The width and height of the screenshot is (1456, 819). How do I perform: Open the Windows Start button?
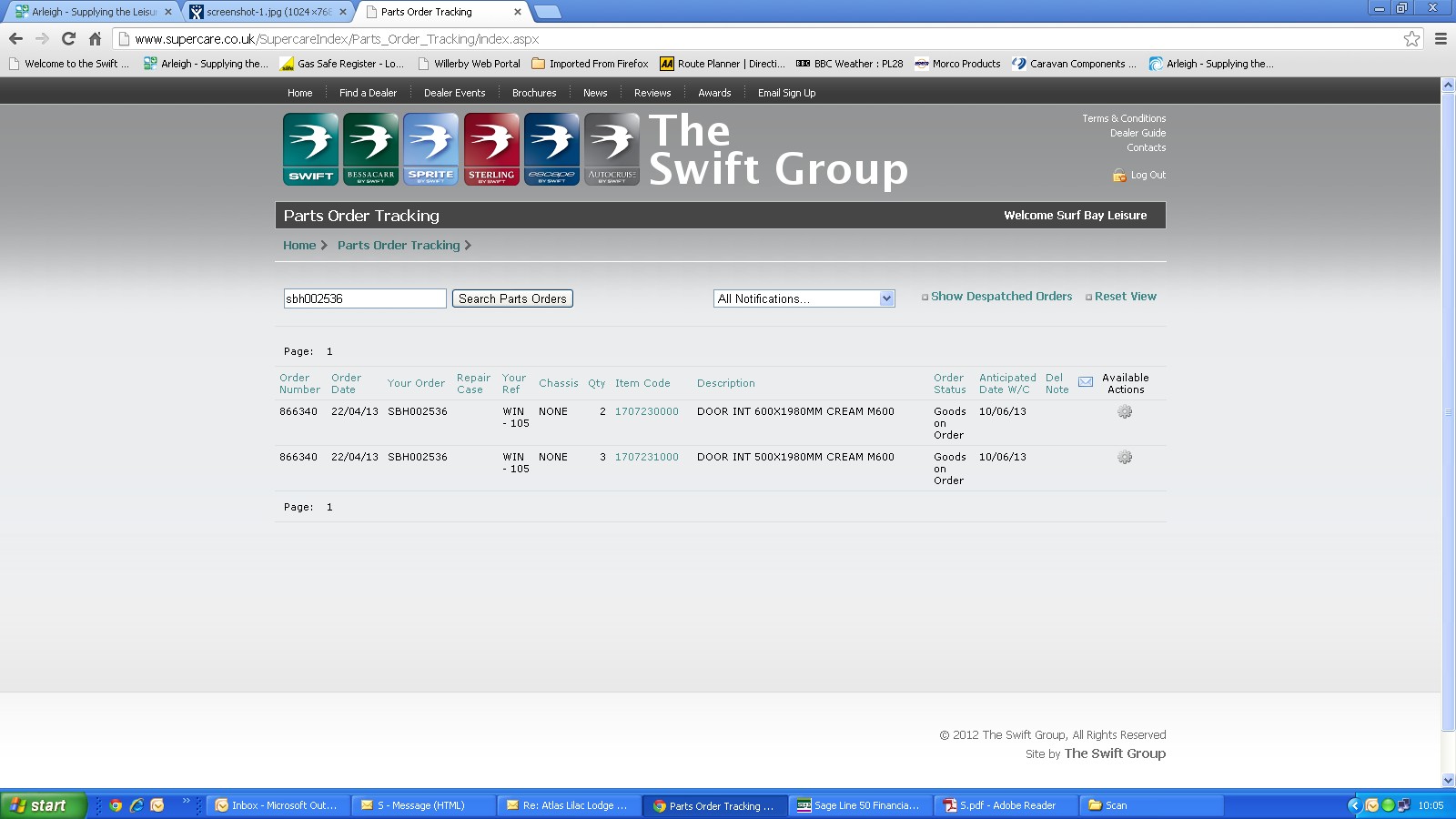[44, 805]
